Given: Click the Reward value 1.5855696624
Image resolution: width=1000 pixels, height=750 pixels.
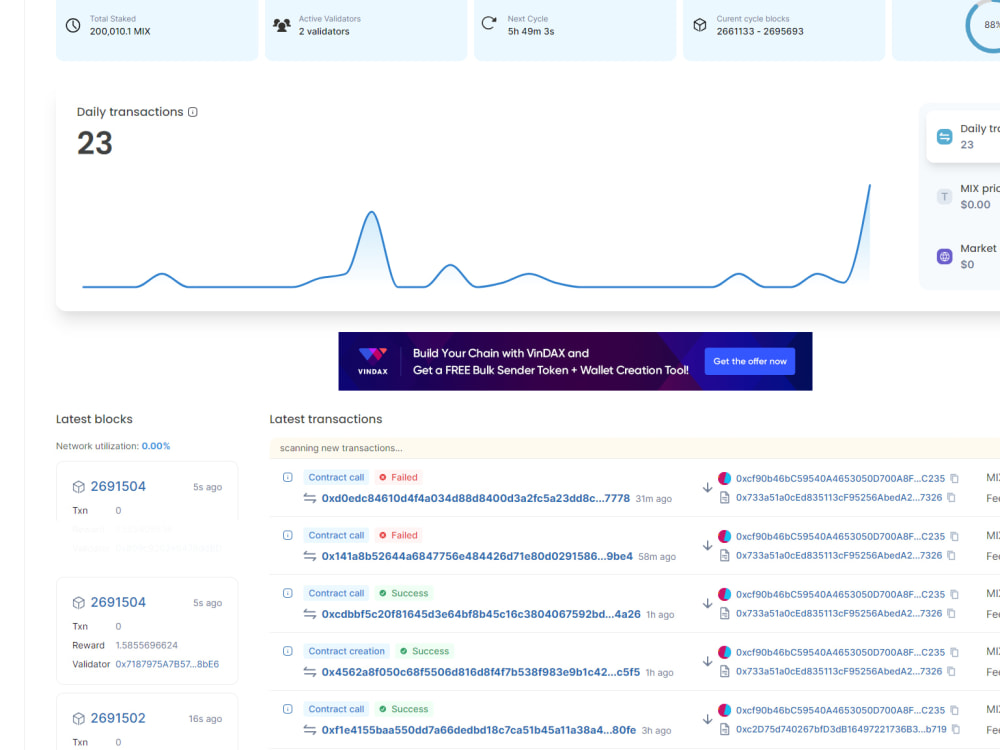Looking at the screenshot, I should pos(147,645).
